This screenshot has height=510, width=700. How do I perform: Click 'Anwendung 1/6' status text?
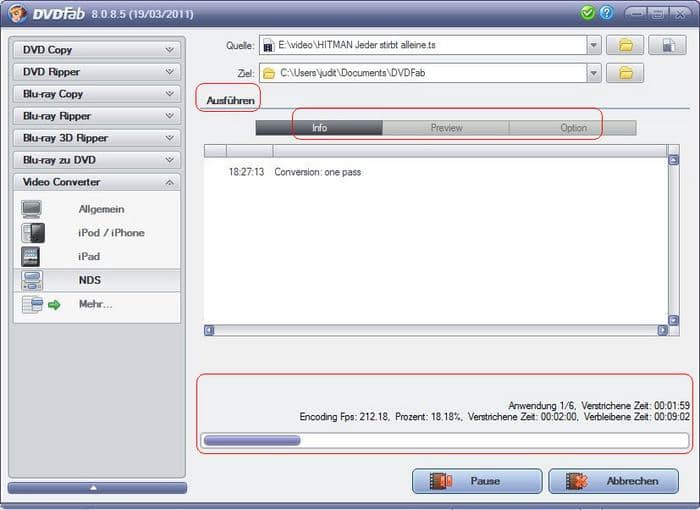(542, 405)
